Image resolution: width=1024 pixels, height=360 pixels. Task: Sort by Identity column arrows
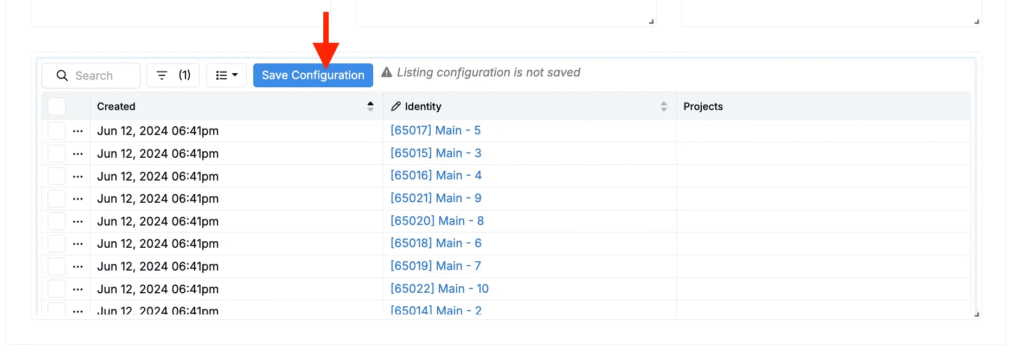point(664,106)
